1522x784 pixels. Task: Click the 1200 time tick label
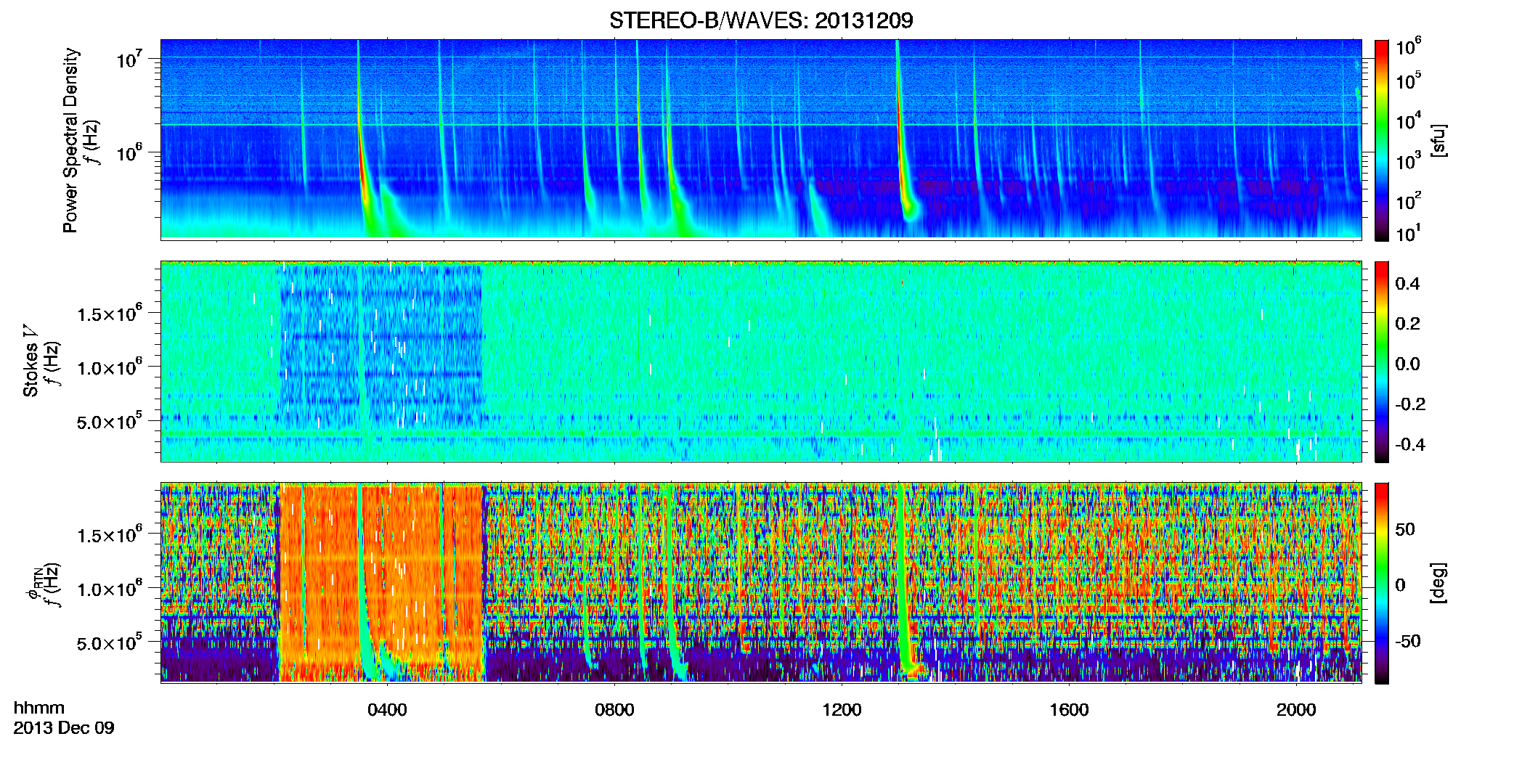(842, 709)
